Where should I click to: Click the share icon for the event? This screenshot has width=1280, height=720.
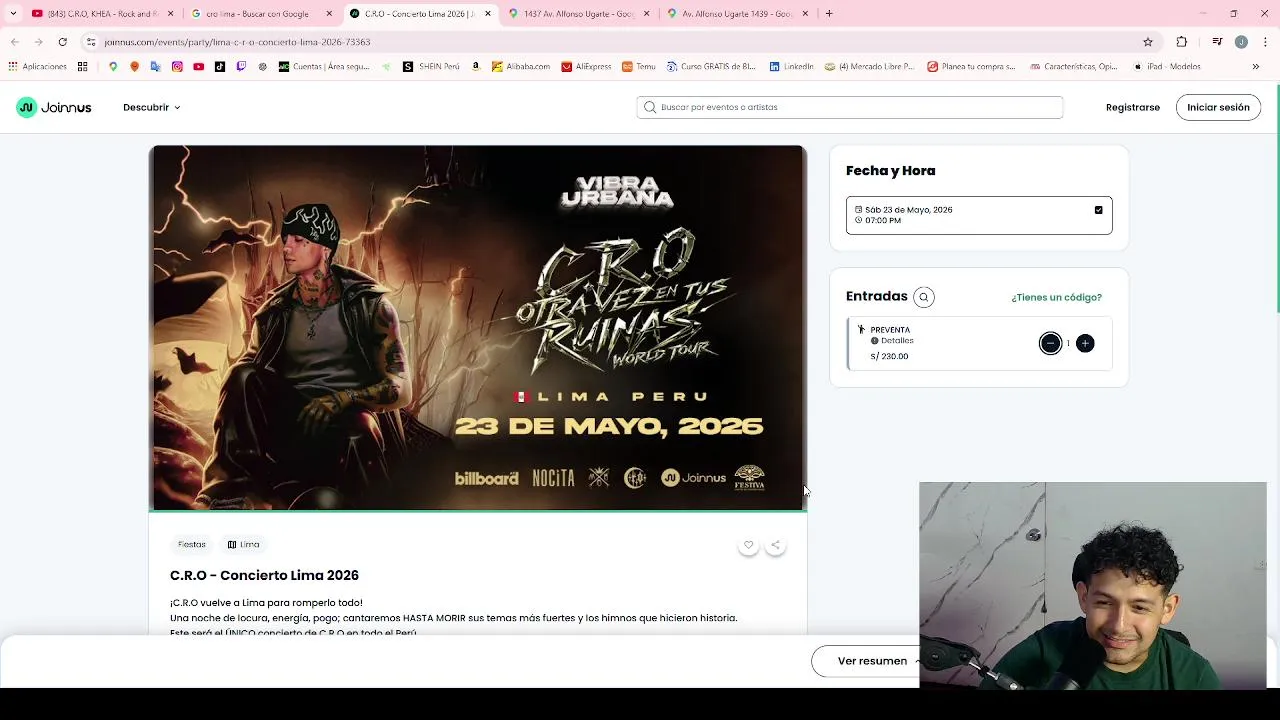coord(775,545)
